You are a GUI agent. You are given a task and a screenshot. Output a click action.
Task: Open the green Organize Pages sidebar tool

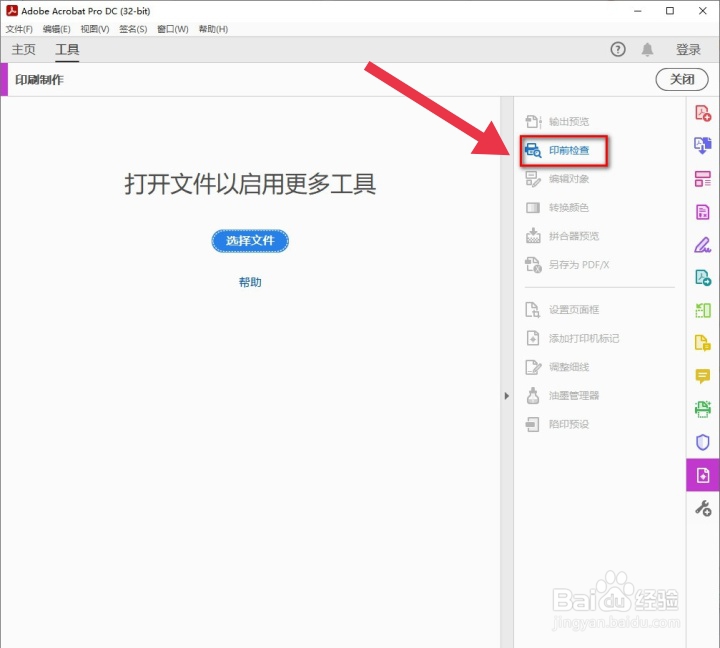click(x=703, y=310)
